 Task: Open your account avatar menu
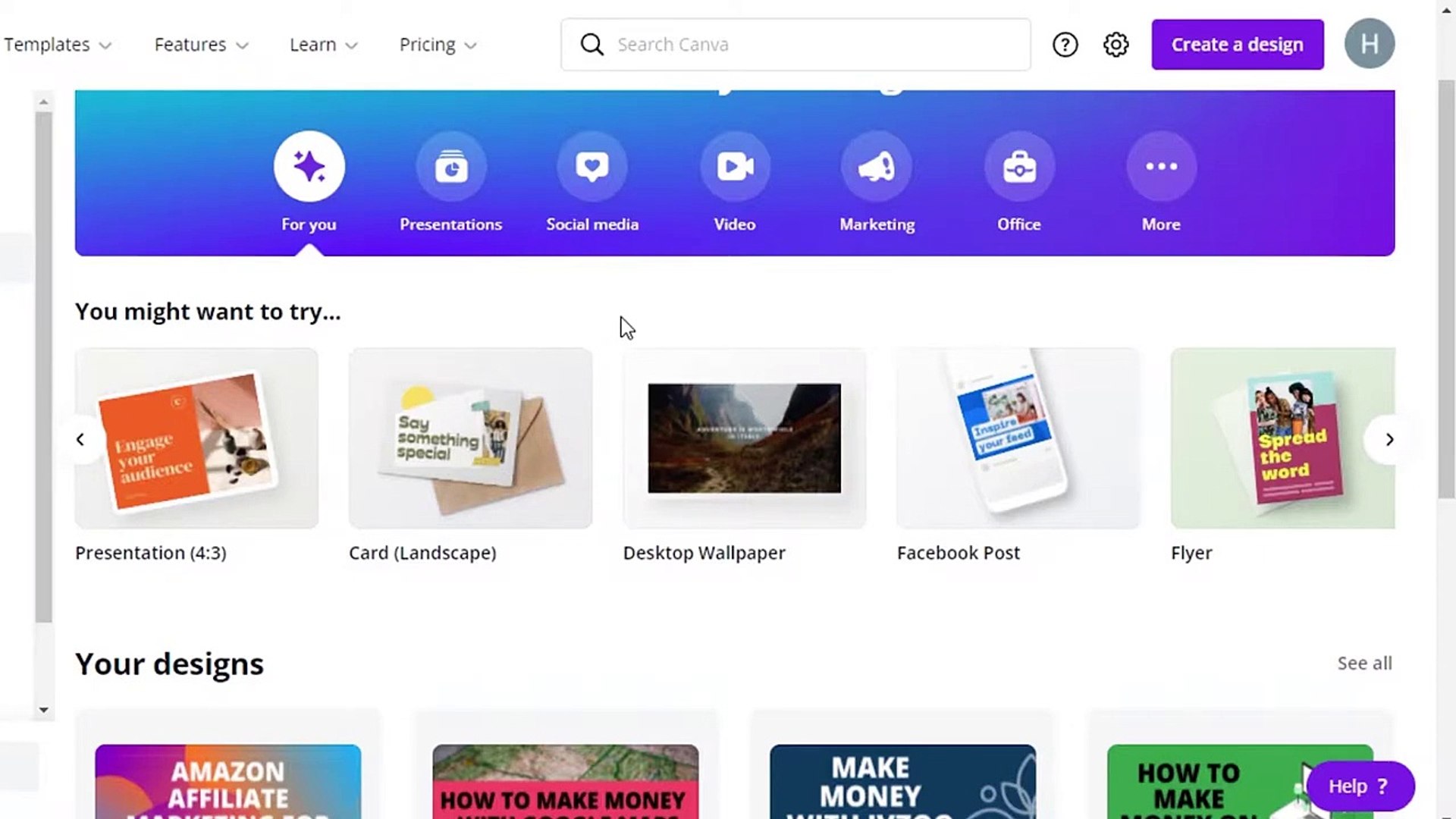click(1370, 43)
